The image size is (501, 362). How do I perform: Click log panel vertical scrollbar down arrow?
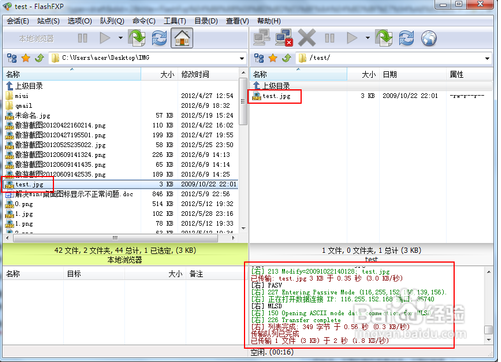(x=489, y=340)
